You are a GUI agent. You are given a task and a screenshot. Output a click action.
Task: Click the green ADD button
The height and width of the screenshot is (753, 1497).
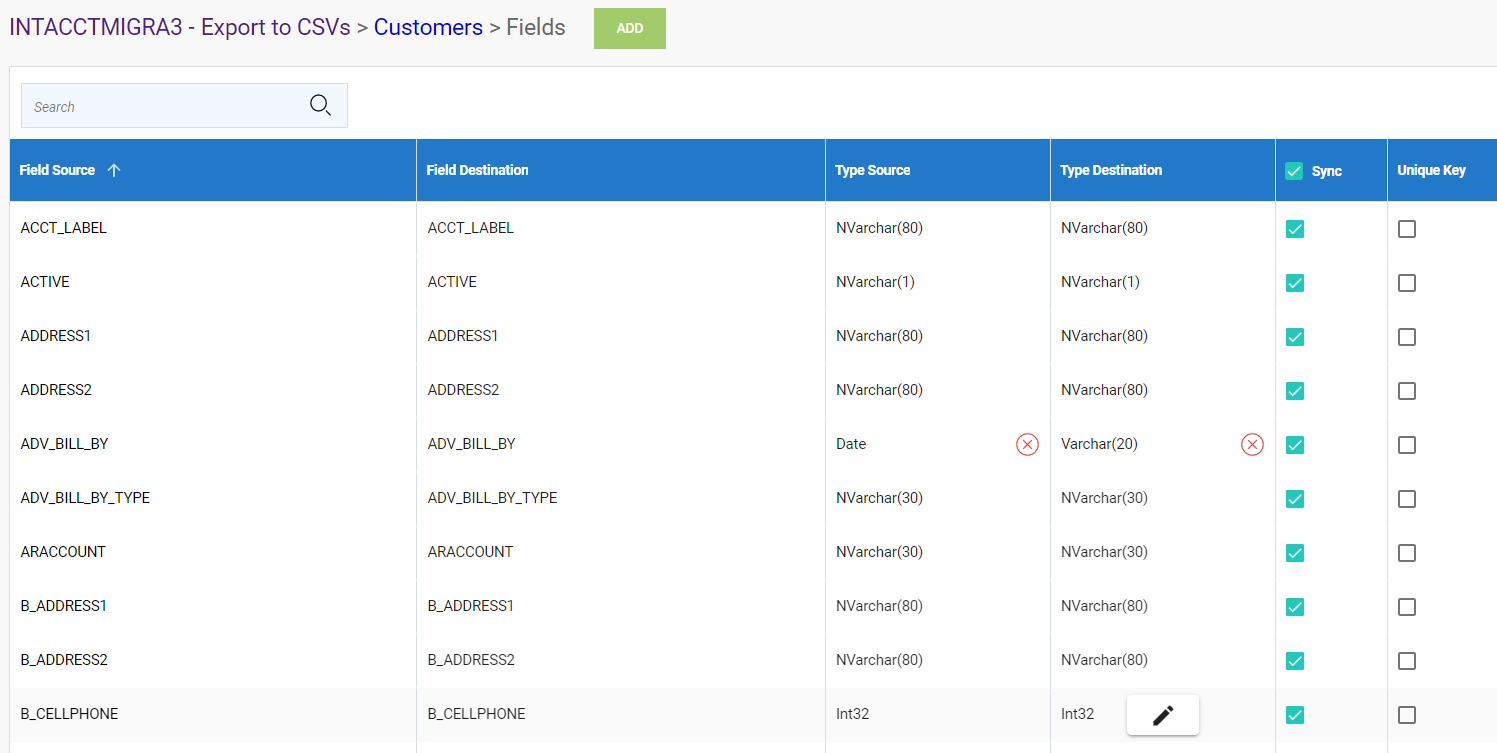(629, 29)
